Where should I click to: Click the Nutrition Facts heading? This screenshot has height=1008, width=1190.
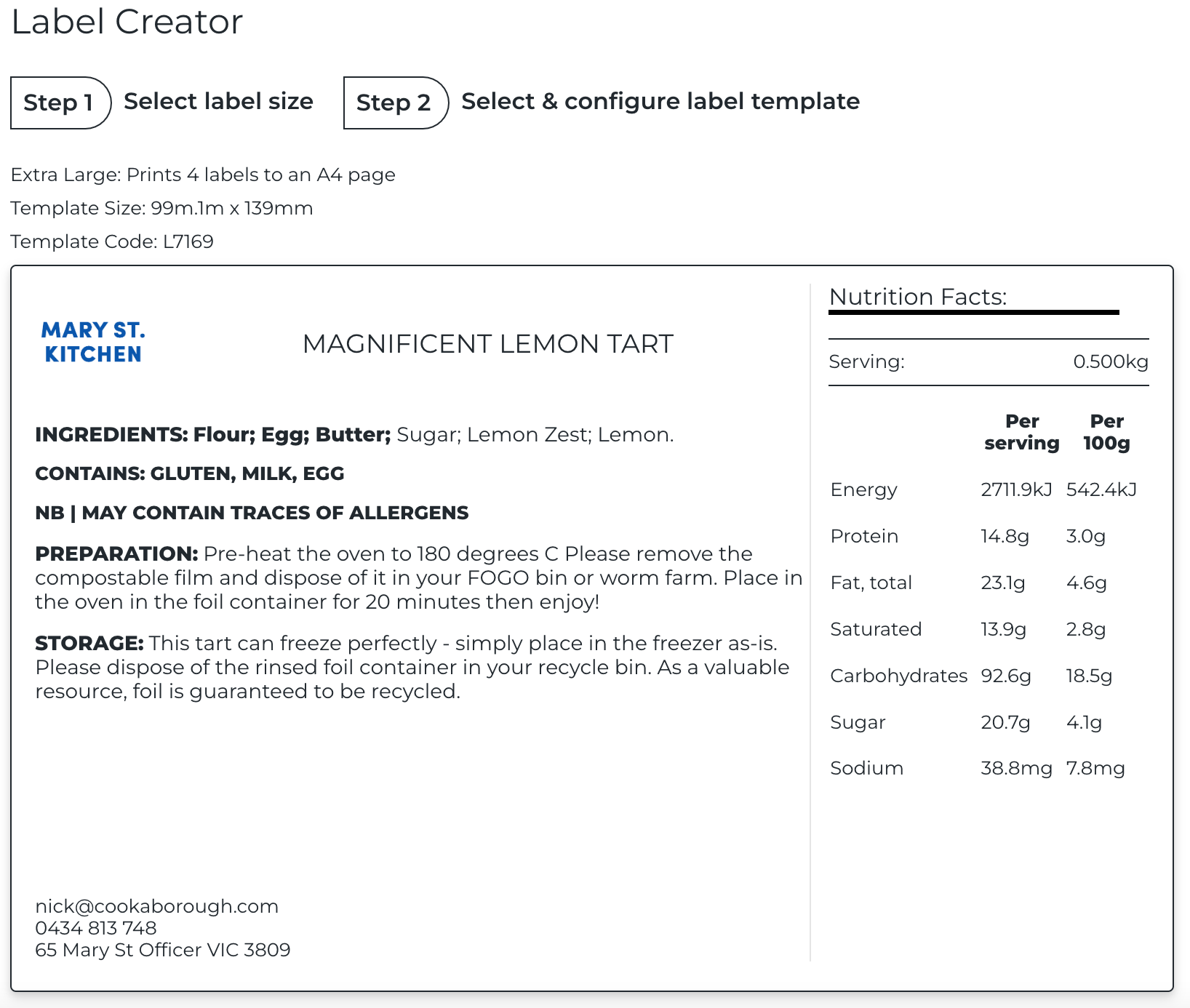tap(918, 297)
